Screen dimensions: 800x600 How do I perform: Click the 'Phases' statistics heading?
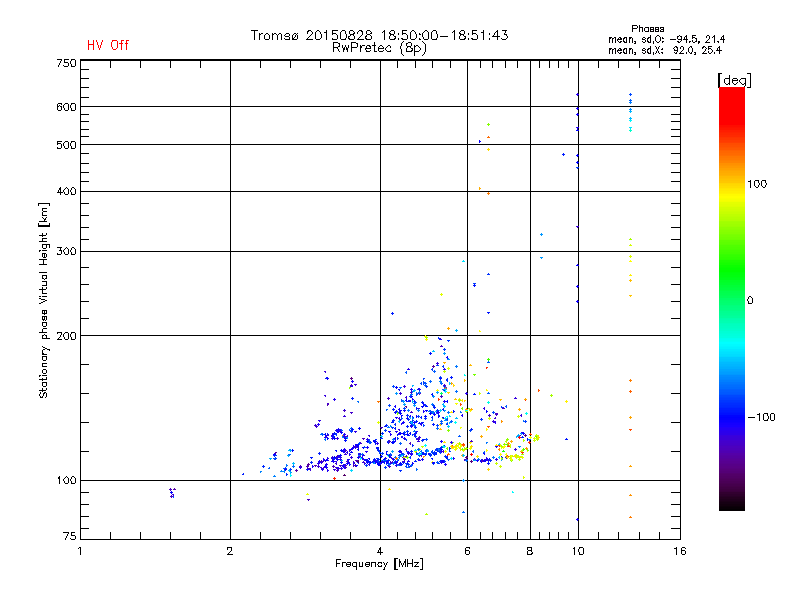[x=647, y=29]
